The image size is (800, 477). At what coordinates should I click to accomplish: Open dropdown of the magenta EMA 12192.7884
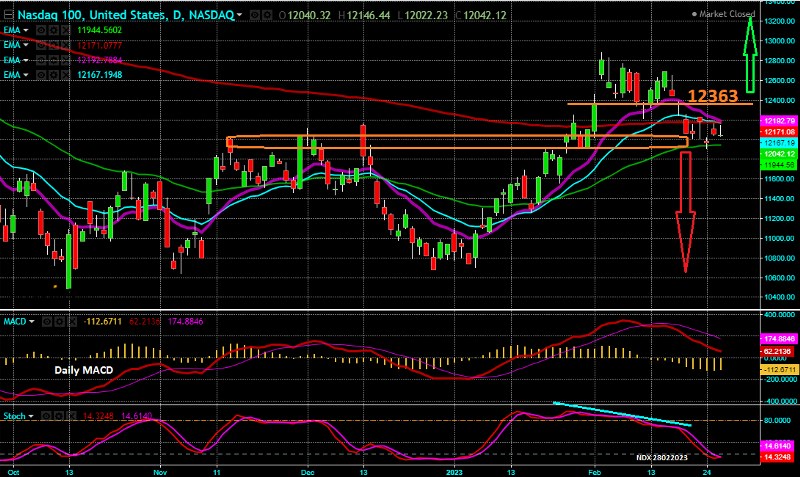coord(26,60)
